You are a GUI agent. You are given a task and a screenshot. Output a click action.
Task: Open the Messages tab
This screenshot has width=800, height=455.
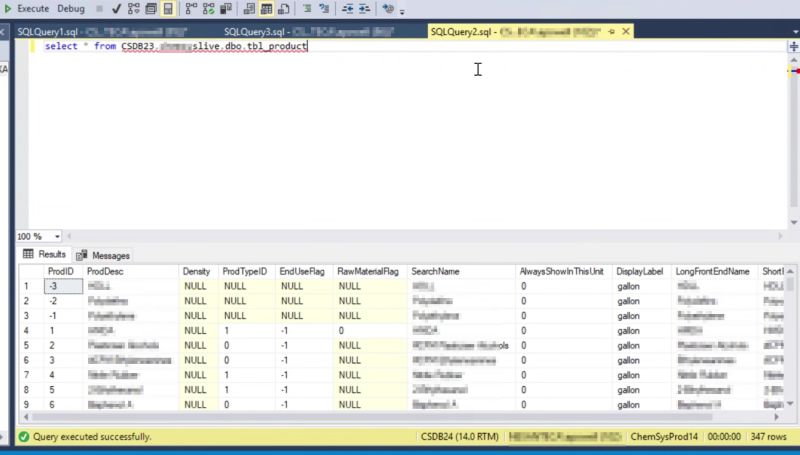[104, 255]
